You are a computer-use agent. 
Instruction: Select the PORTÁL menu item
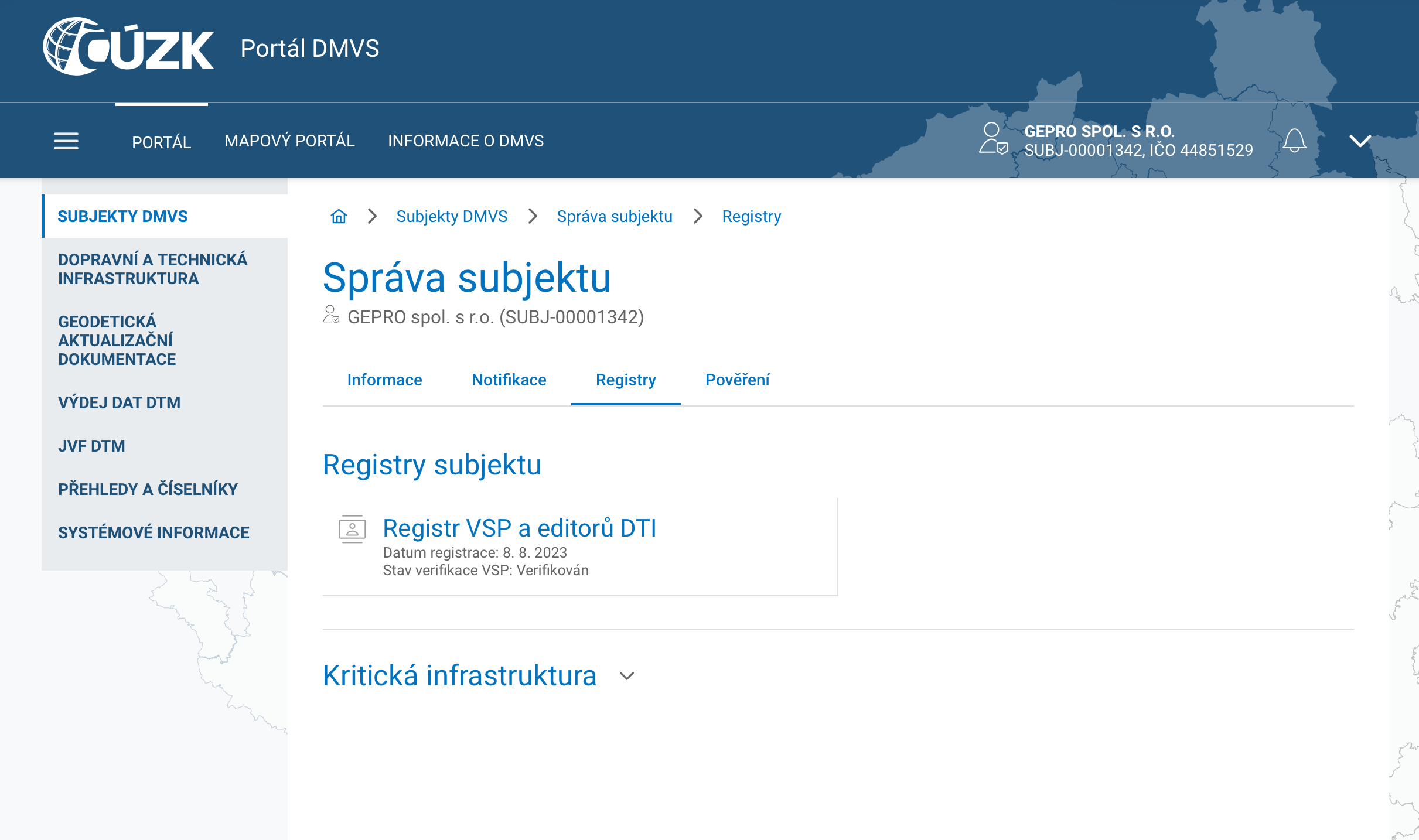pyautogui.click(x=162, y=142)
